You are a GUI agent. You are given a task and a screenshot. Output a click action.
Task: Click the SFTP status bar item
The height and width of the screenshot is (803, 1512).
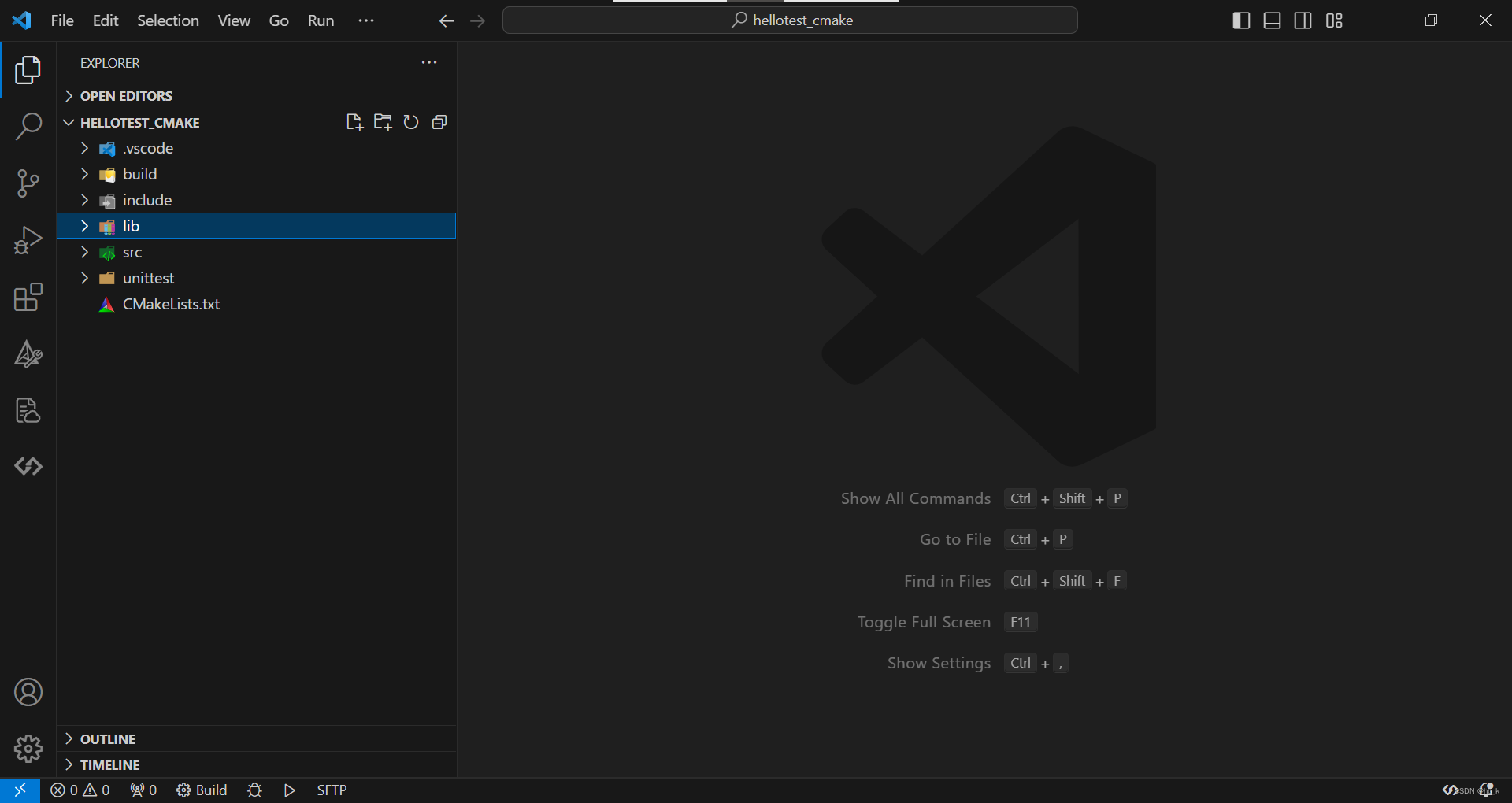[x=332, y=790]
